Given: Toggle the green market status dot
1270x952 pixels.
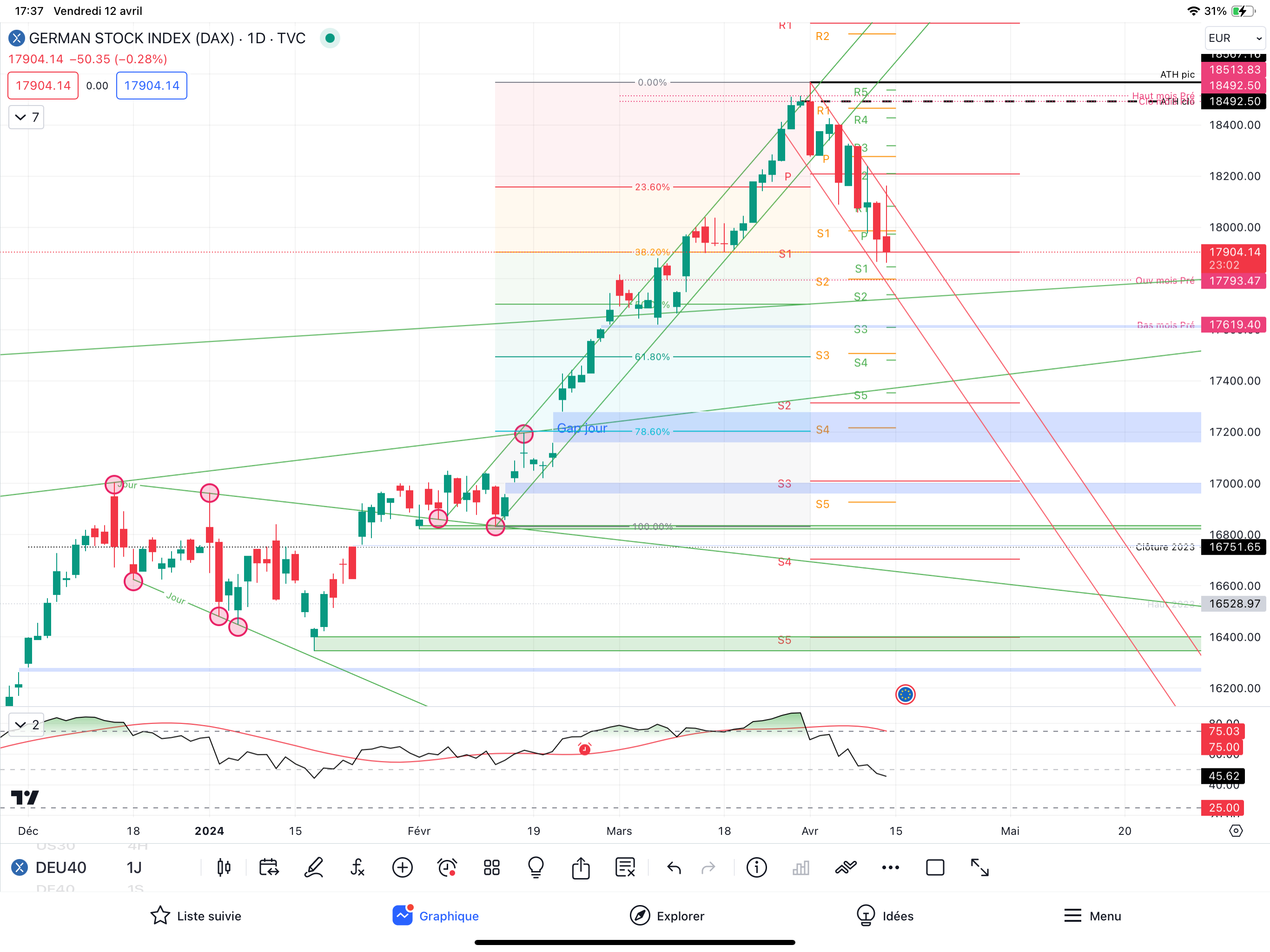Looking at the screenshot, I should [330, 38].
